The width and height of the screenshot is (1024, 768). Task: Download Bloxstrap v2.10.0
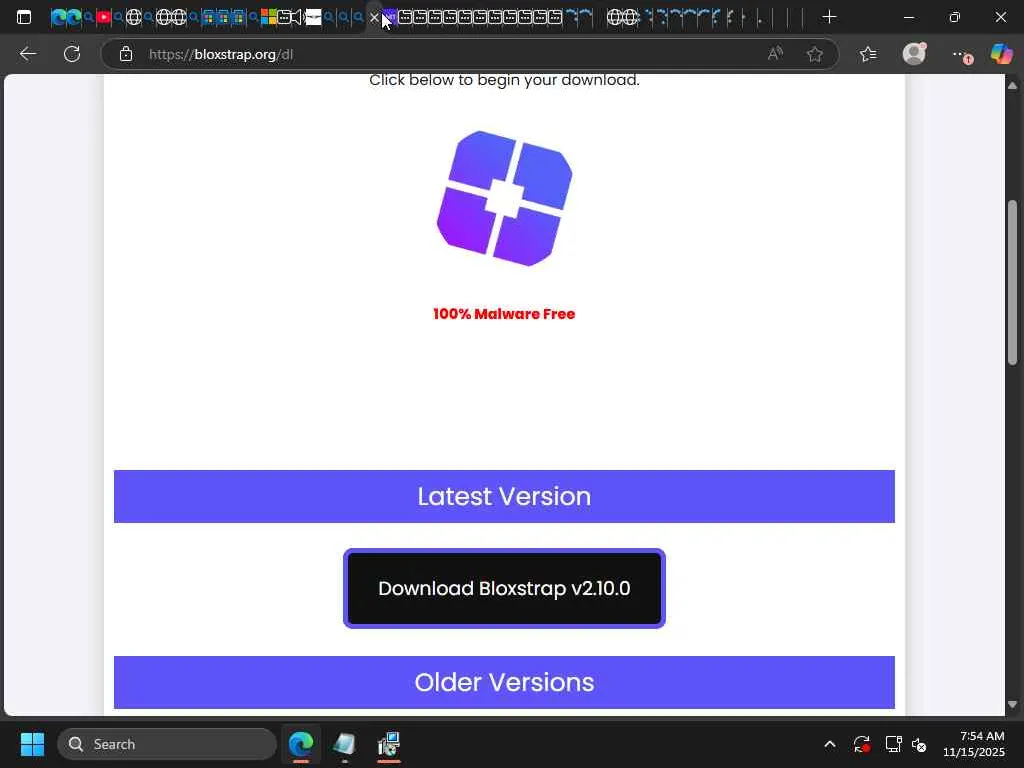pyautogui.click(x=504, y=588)
